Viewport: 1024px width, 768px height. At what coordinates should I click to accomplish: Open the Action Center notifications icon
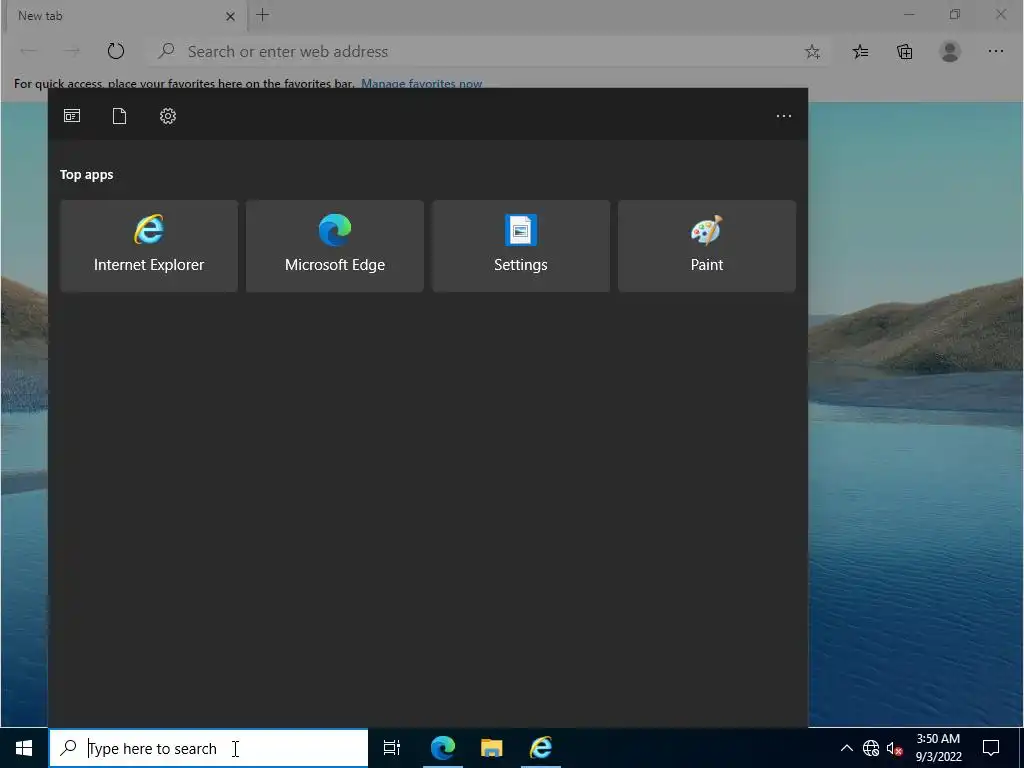click(x=991, y=748)
